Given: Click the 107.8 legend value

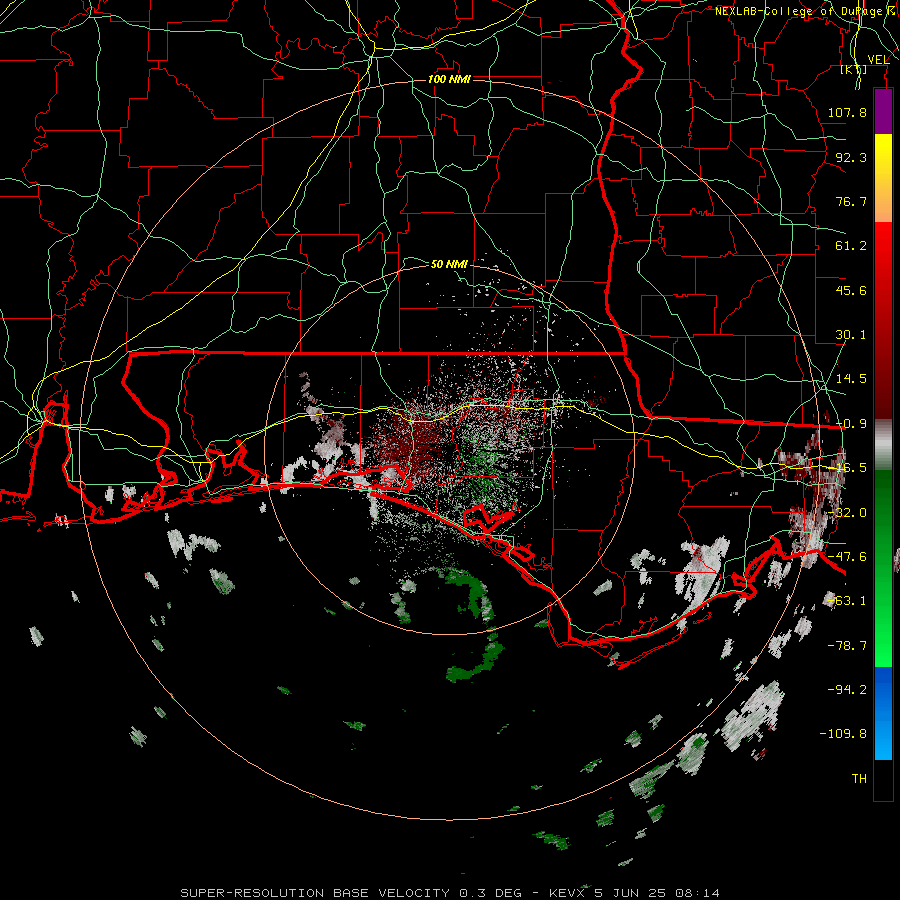Looking at the screenshot, I should coord(847,112).
